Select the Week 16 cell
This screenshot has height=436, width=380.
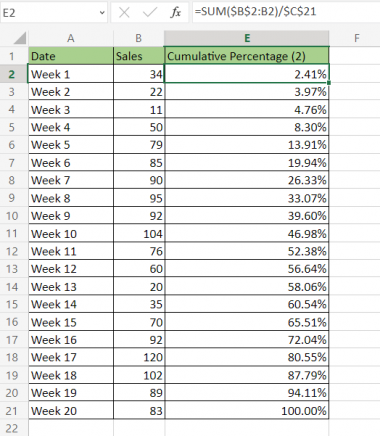click(x=71, y=340)
